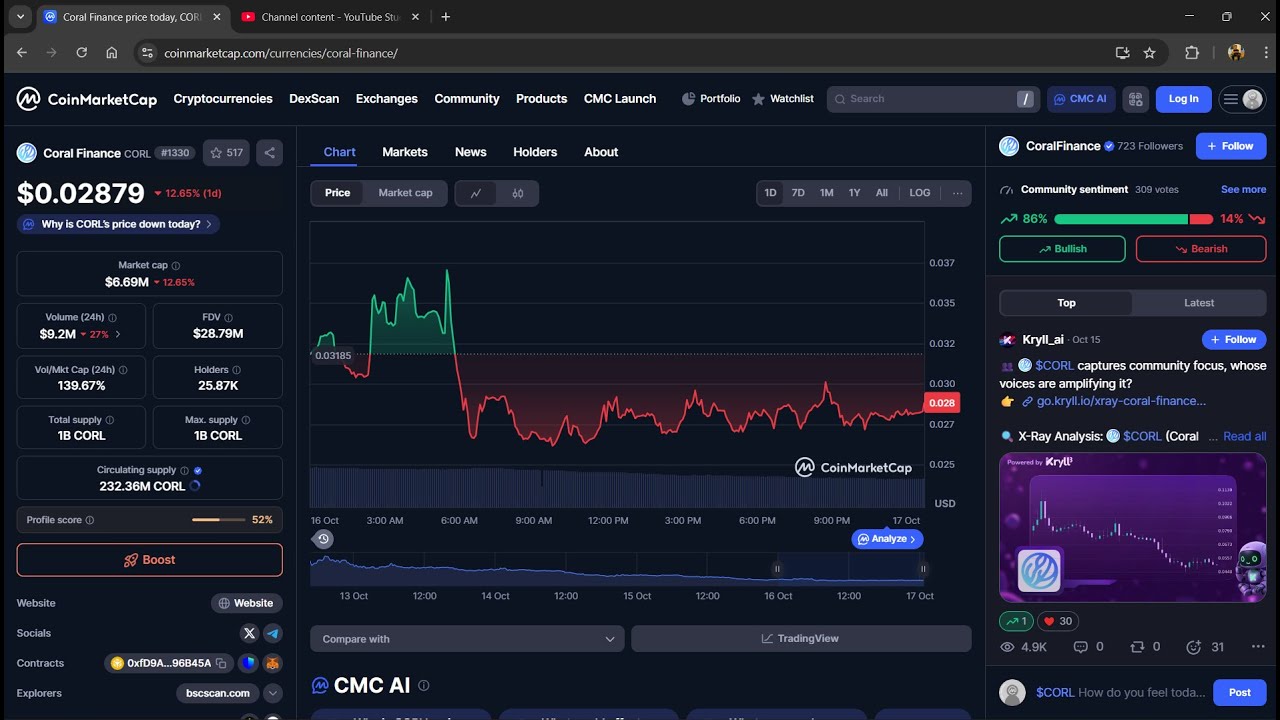Click the Log In button
The width and height of the screenshot is (1280, 720).
(1183, 99)
